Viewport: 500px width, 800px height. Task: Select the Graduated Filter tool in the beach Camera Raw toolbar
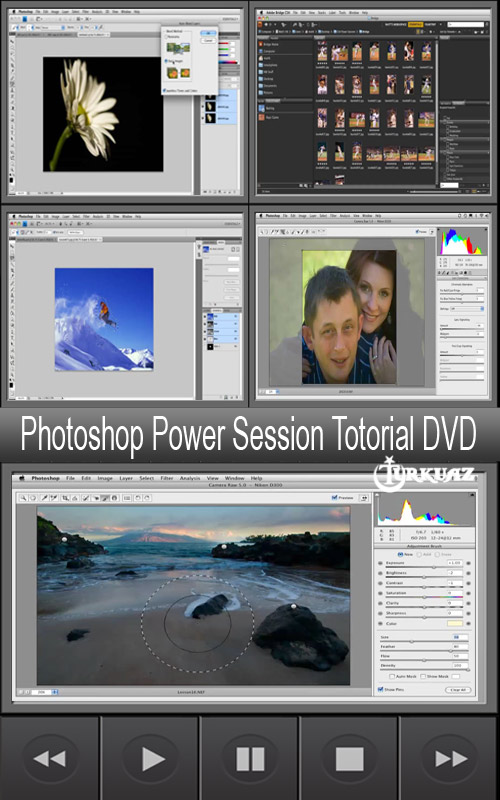pos(114,497)
